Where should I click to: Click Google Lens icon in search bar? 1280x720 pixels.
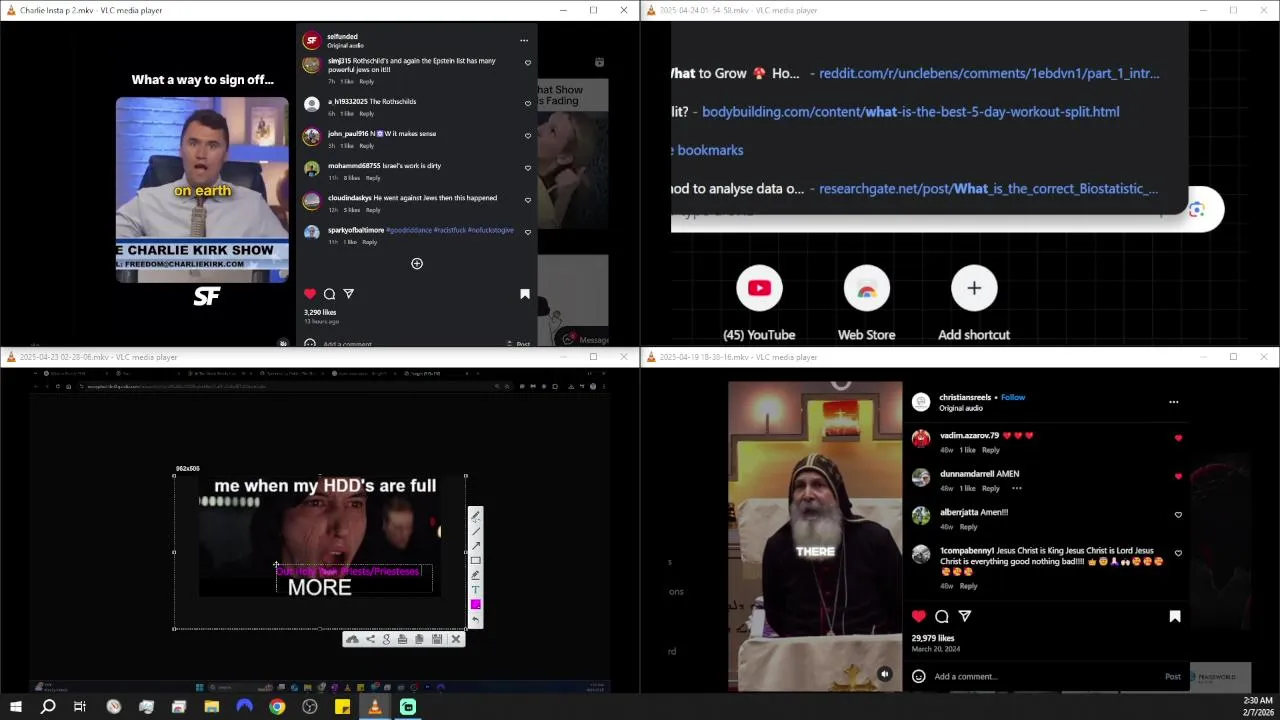(1197, 210)
